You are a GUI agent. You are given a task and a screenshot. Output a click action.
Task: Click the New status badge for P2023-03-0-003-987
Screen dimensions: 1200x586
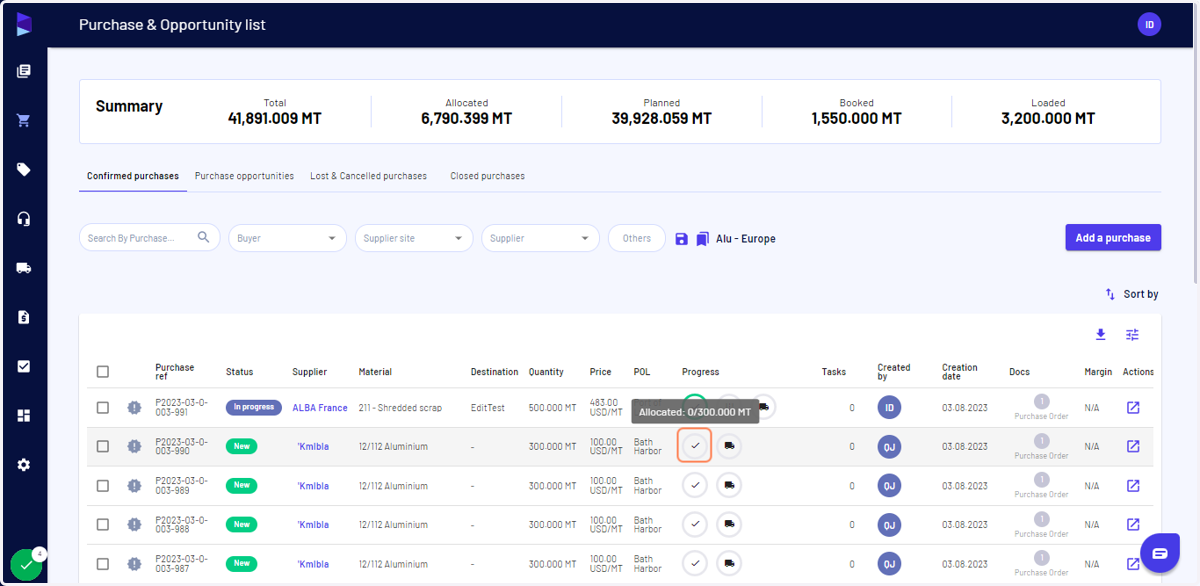click(x=242, y=564)
